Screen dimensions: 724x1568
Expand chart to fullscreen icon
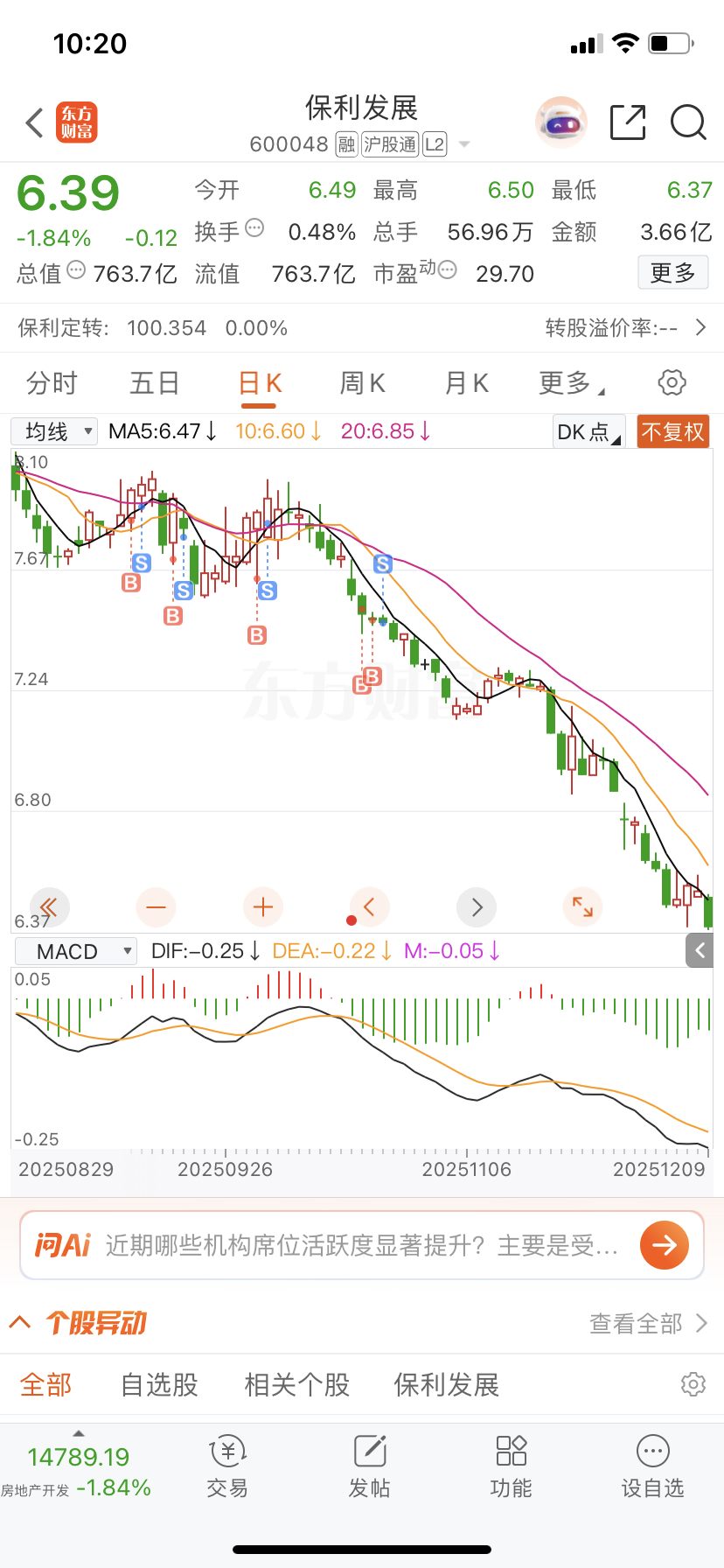click(582, 907)
